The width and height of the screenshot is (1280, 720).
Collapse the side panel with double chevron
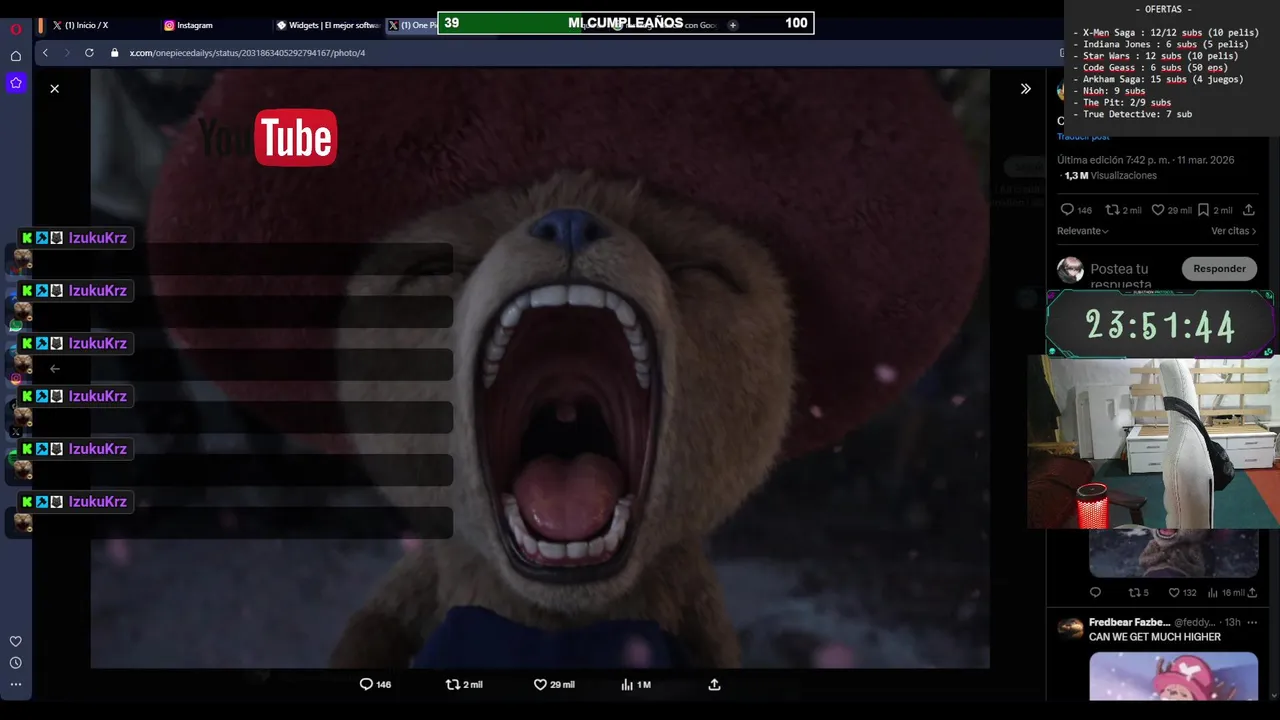point(1025,89)
